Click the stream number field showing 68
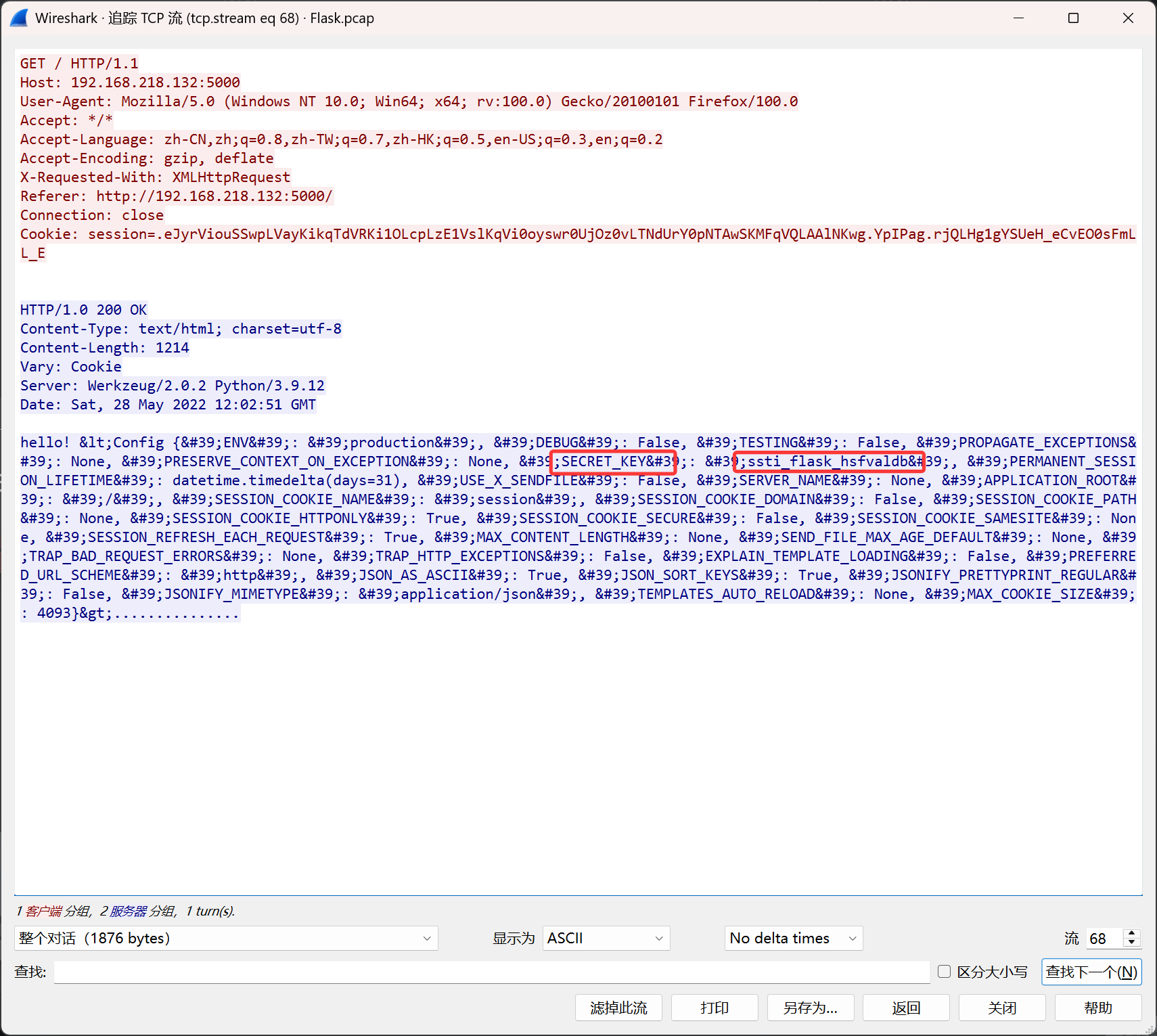1157x1036 pixels. point(1105,939)
